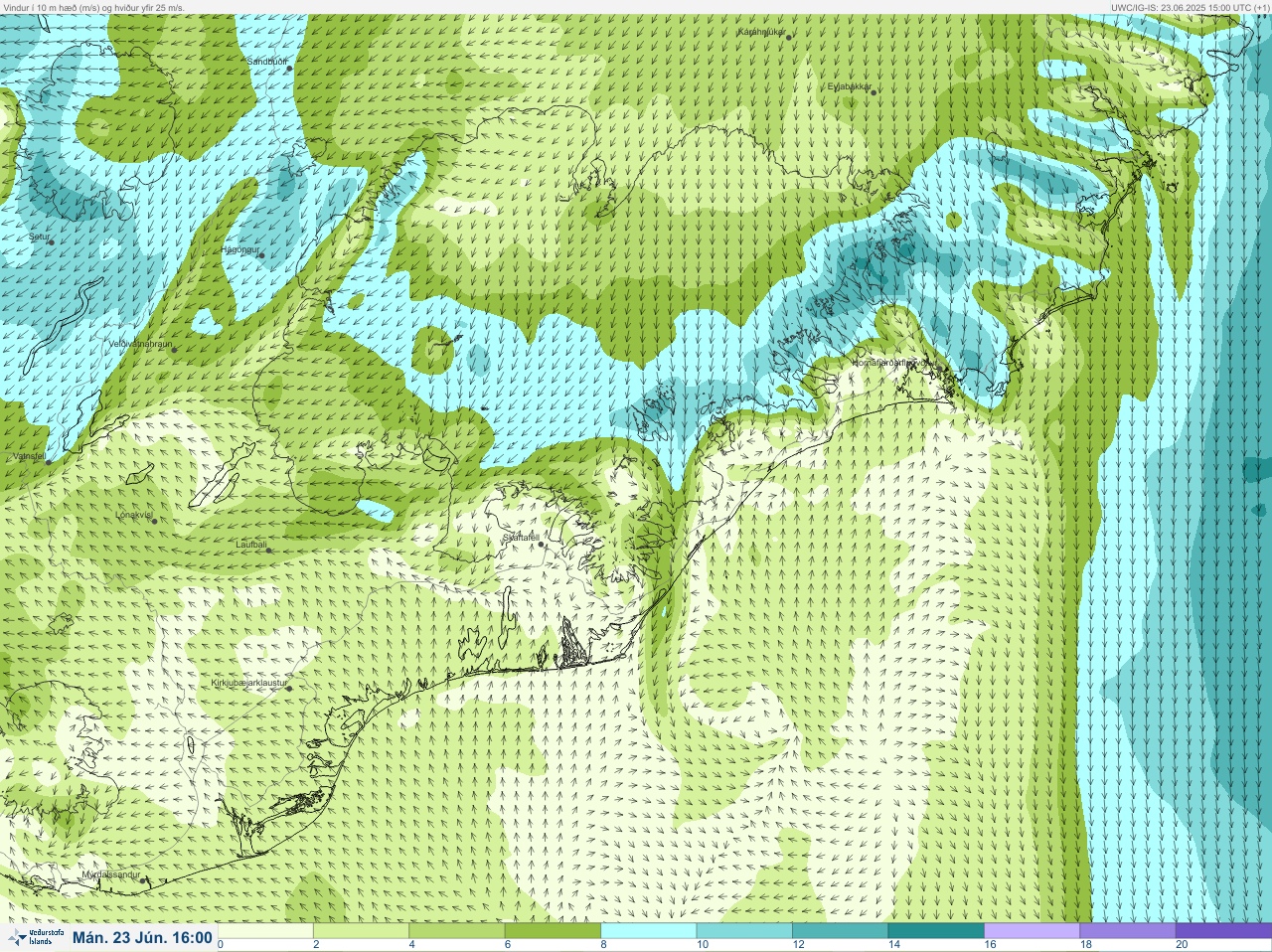Click the Laufbali station label
The height and width of the screenshot is (952, 1272).
251,545
